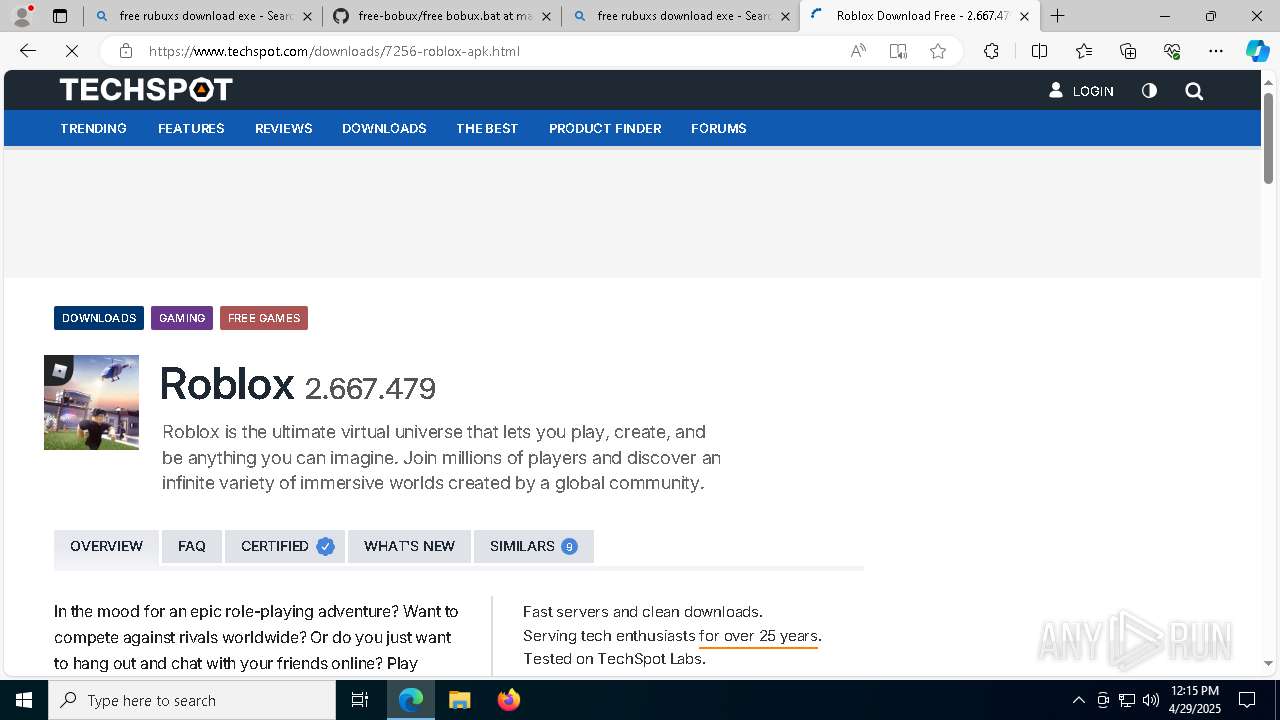Select the CERTIFIED tab
Screen dimensions: 1280x720
285,546
